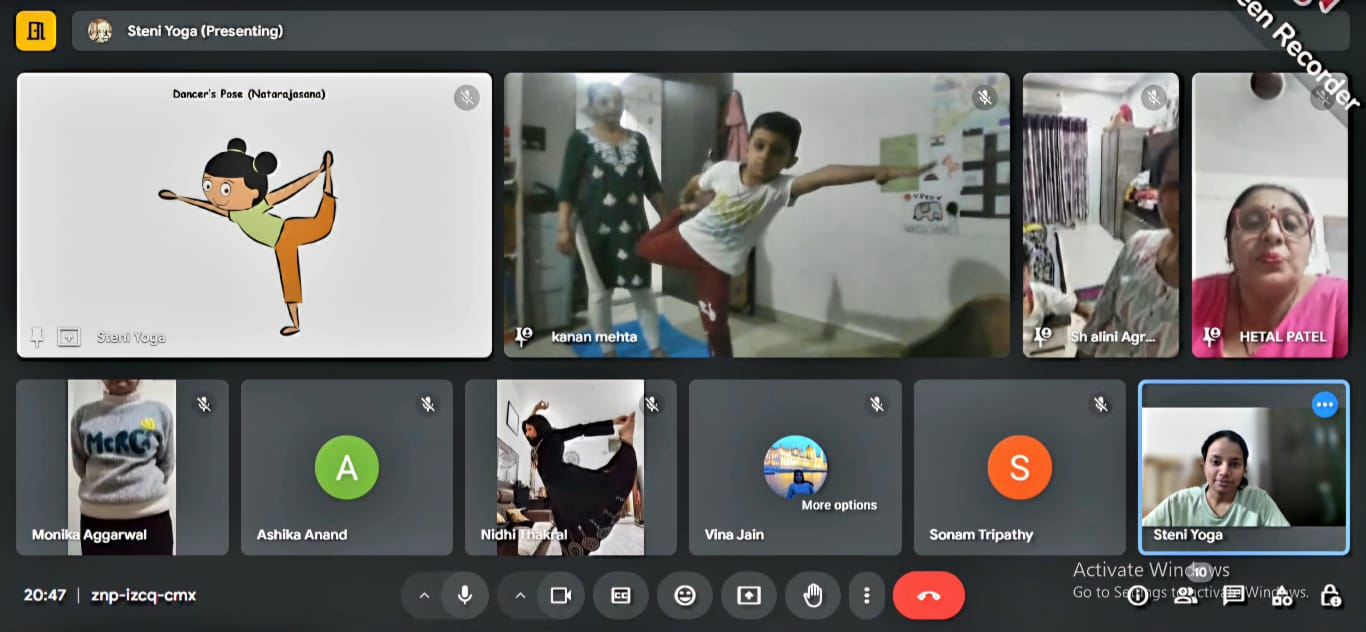Expand video settings with the camera chevron
Screen dimensions: 1366x632
520,595
